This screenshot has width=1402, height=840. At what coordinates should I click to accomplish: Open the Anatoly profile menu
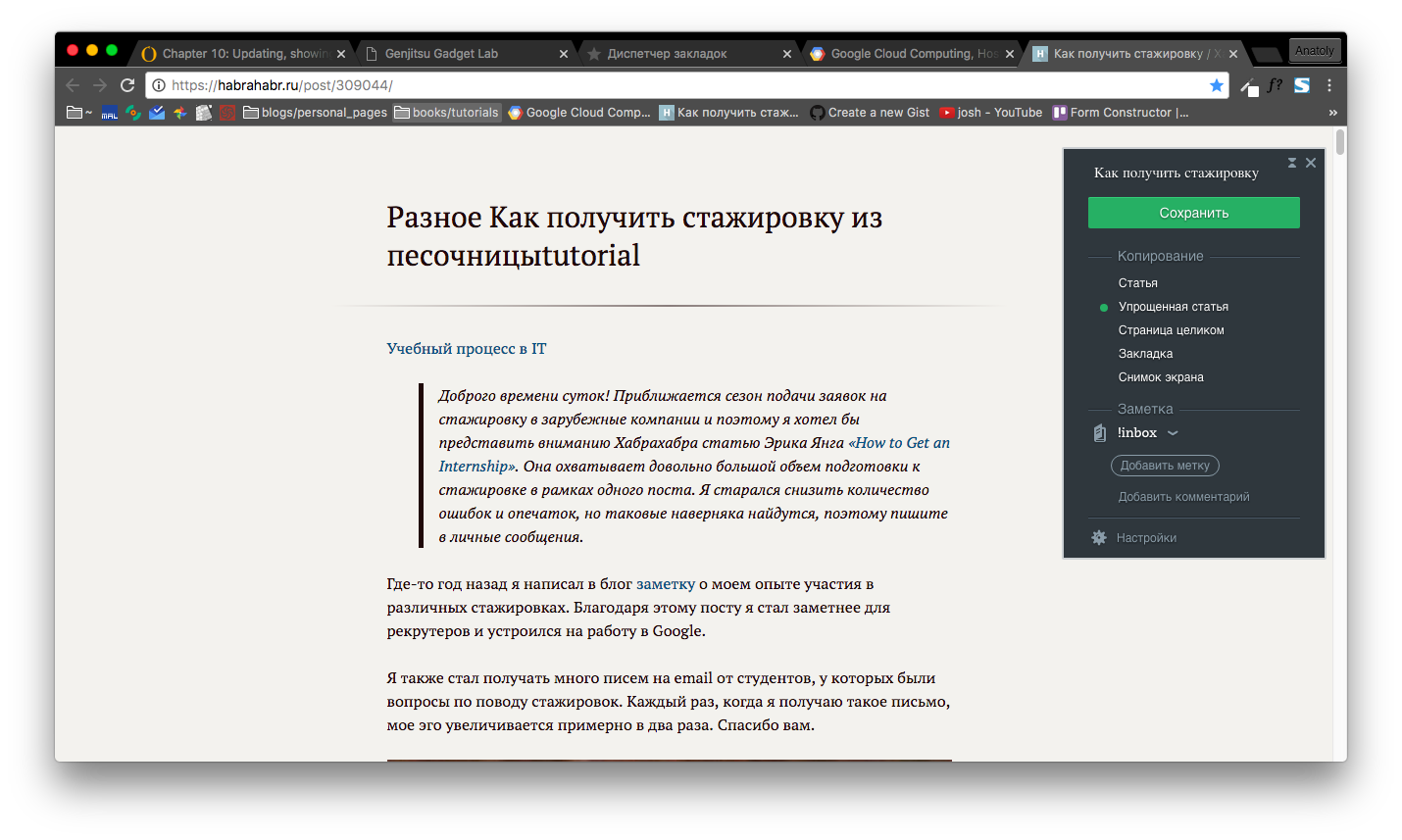1314,51
